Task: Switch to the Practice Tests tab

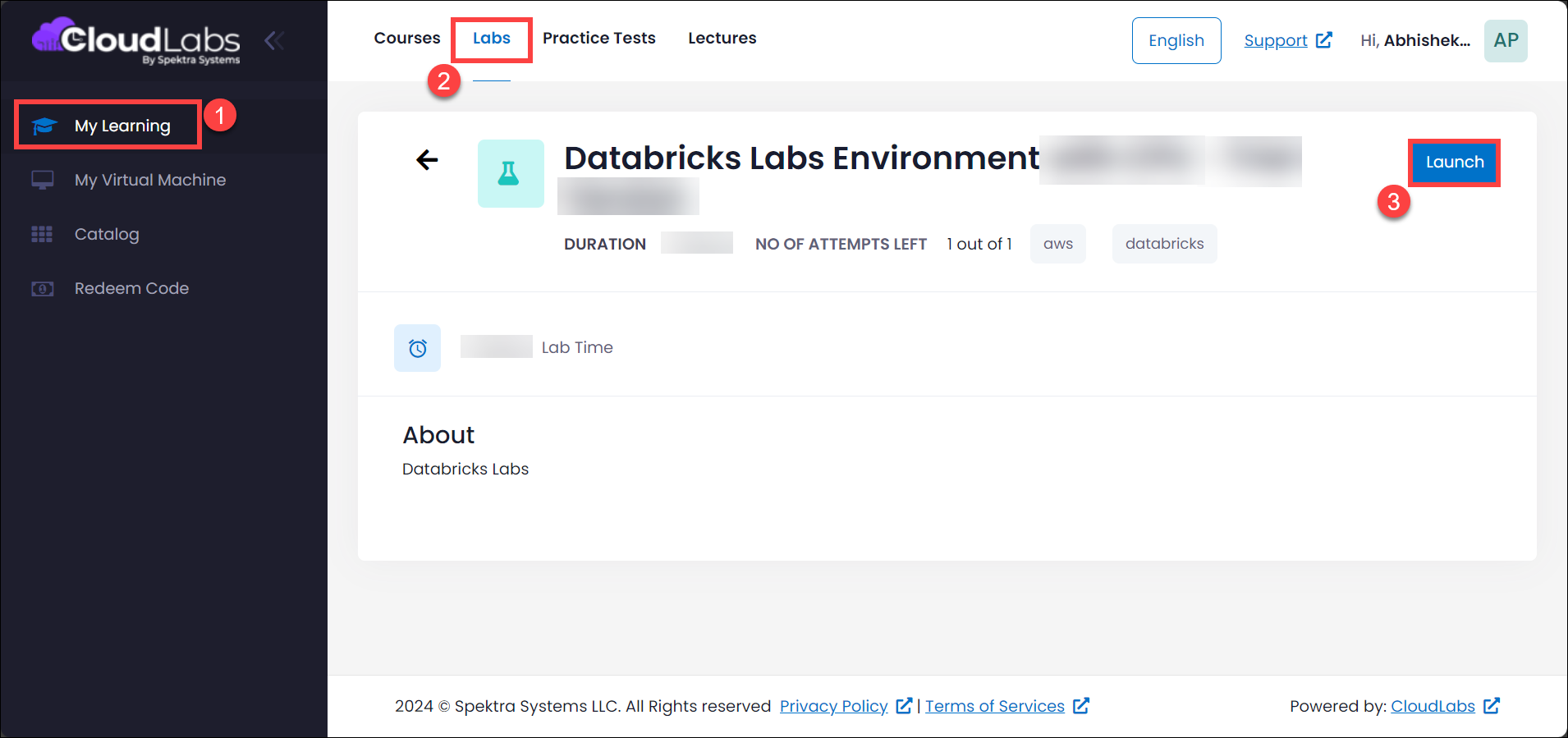Action: (x=599, y=38)
